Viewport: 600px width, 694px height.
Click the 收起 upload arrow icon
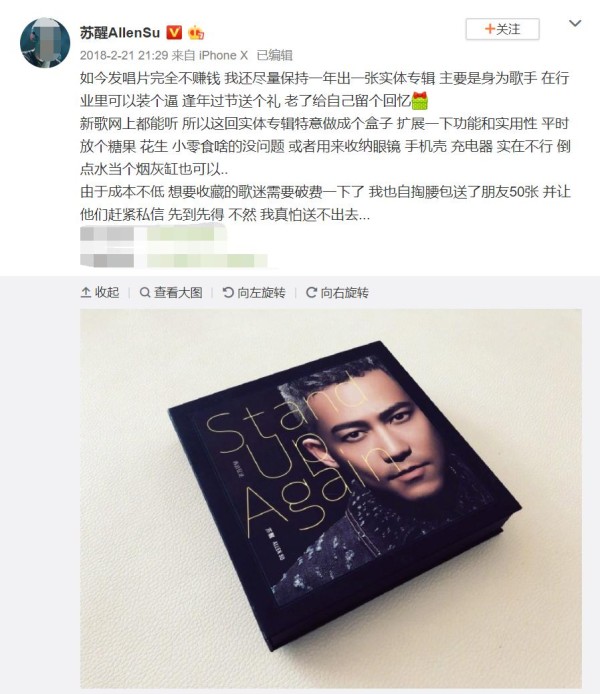[86, 293]
